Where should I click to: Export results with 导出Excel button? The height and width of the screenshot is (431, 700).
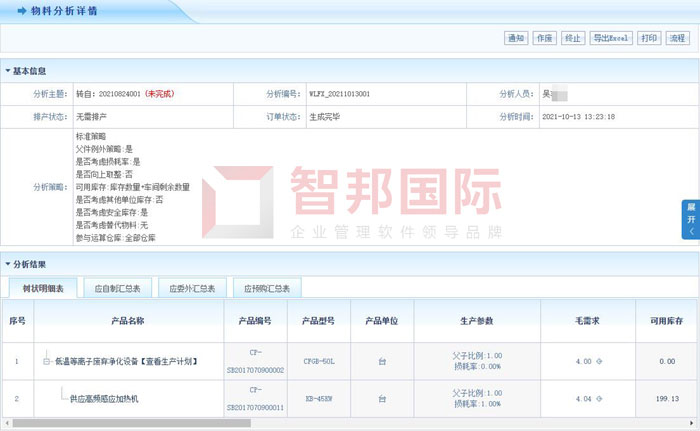[x=611, y=38]
